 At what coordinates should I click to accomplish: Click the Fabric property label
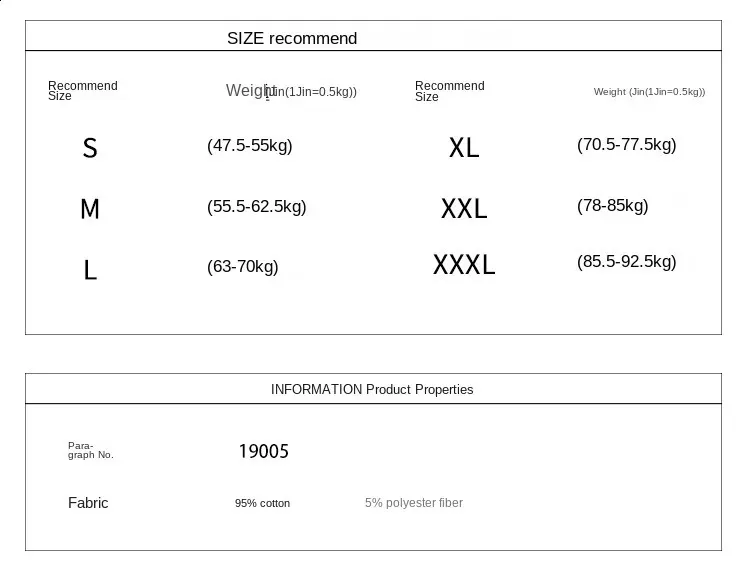(88, 503)
